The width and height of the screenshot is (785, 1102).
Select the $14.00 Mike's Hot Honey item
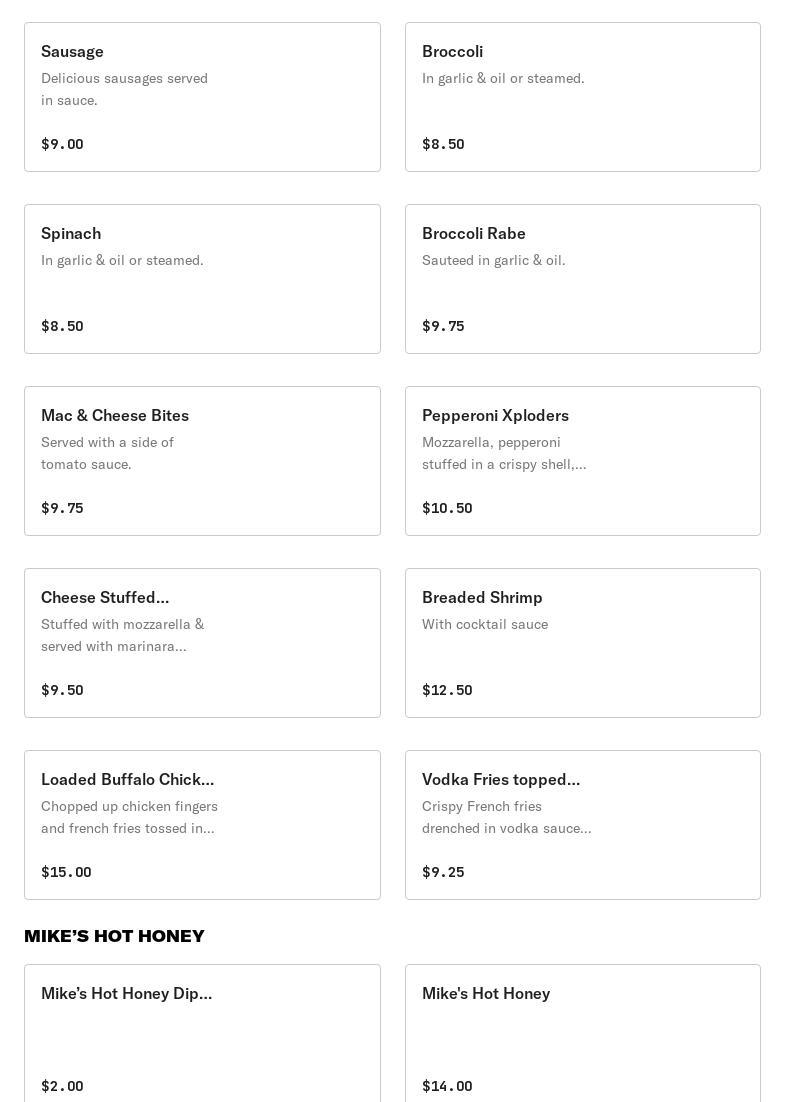coord(582,1035)
